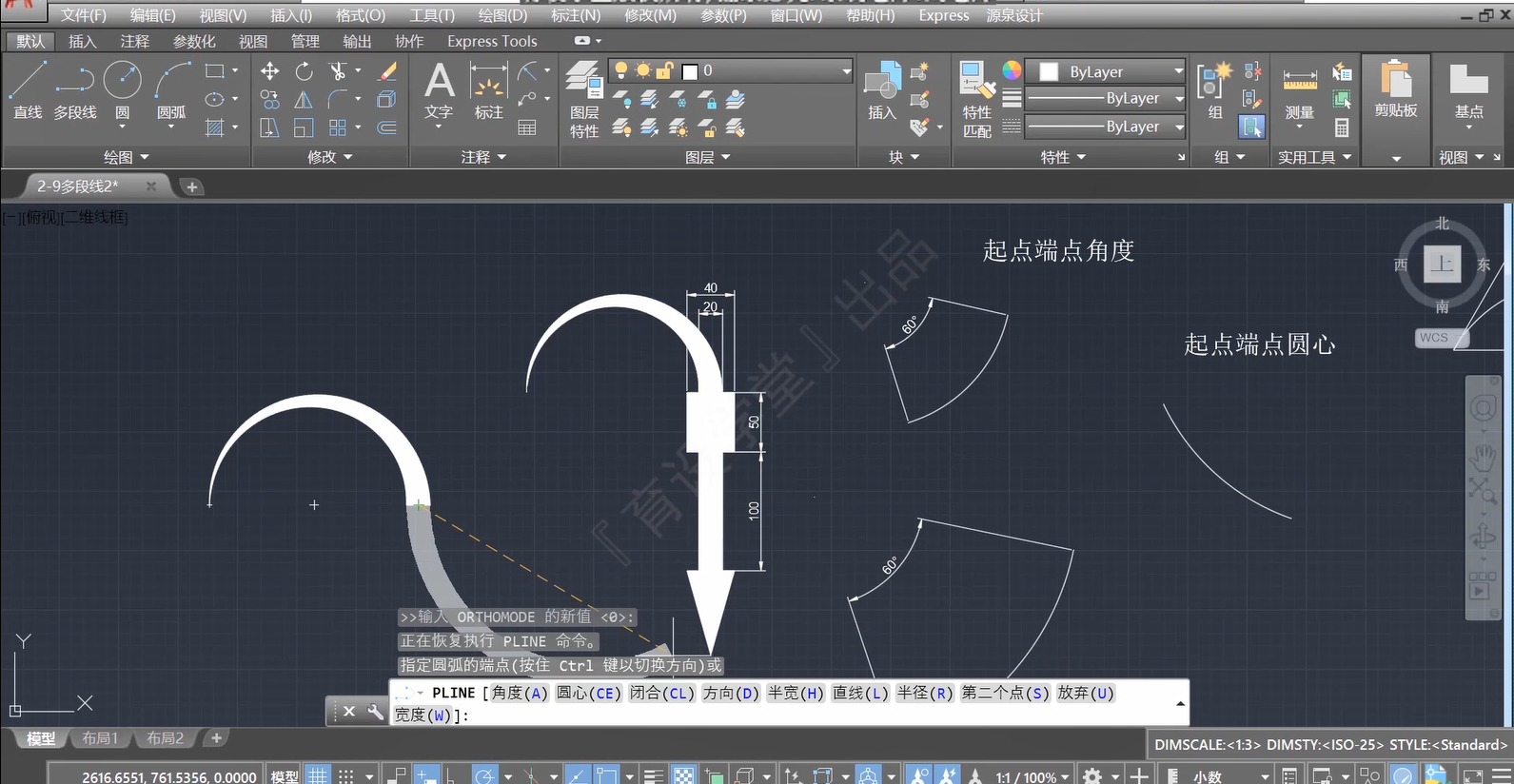The width and height of the screenshot is (1514, 784).
Task: Toggle grid display in status bar
Action: coord(318,776)
